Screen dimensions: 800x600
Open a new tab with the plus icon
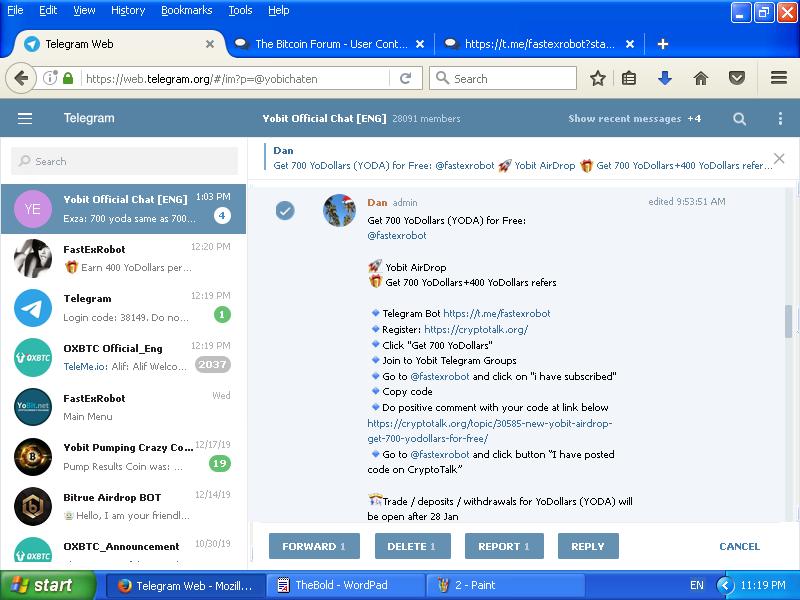point(663,44)
